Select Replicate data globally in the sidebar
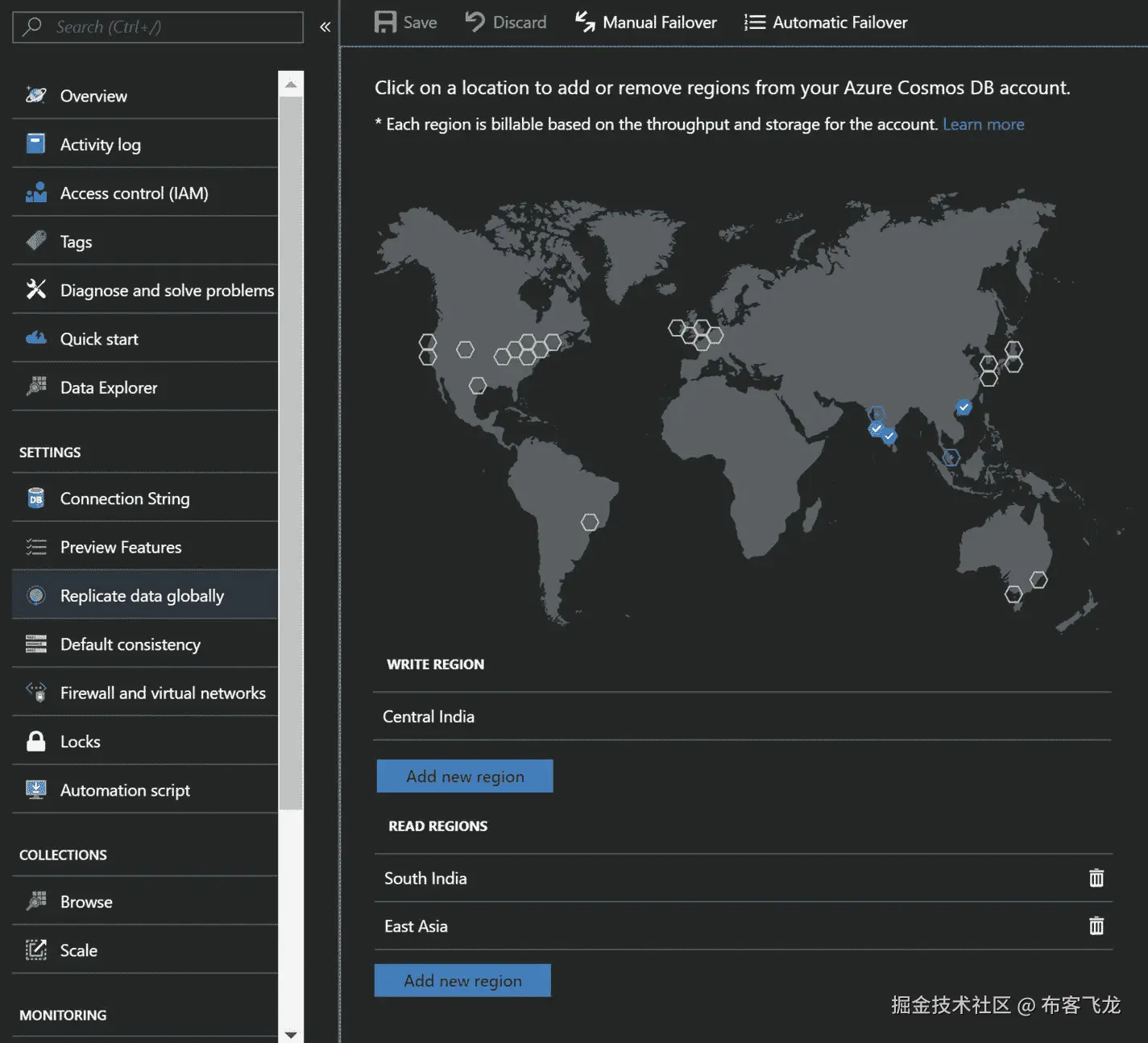Image resolution: width=1148 pixels, height=1043 pixels. click(x=145, y=595)
